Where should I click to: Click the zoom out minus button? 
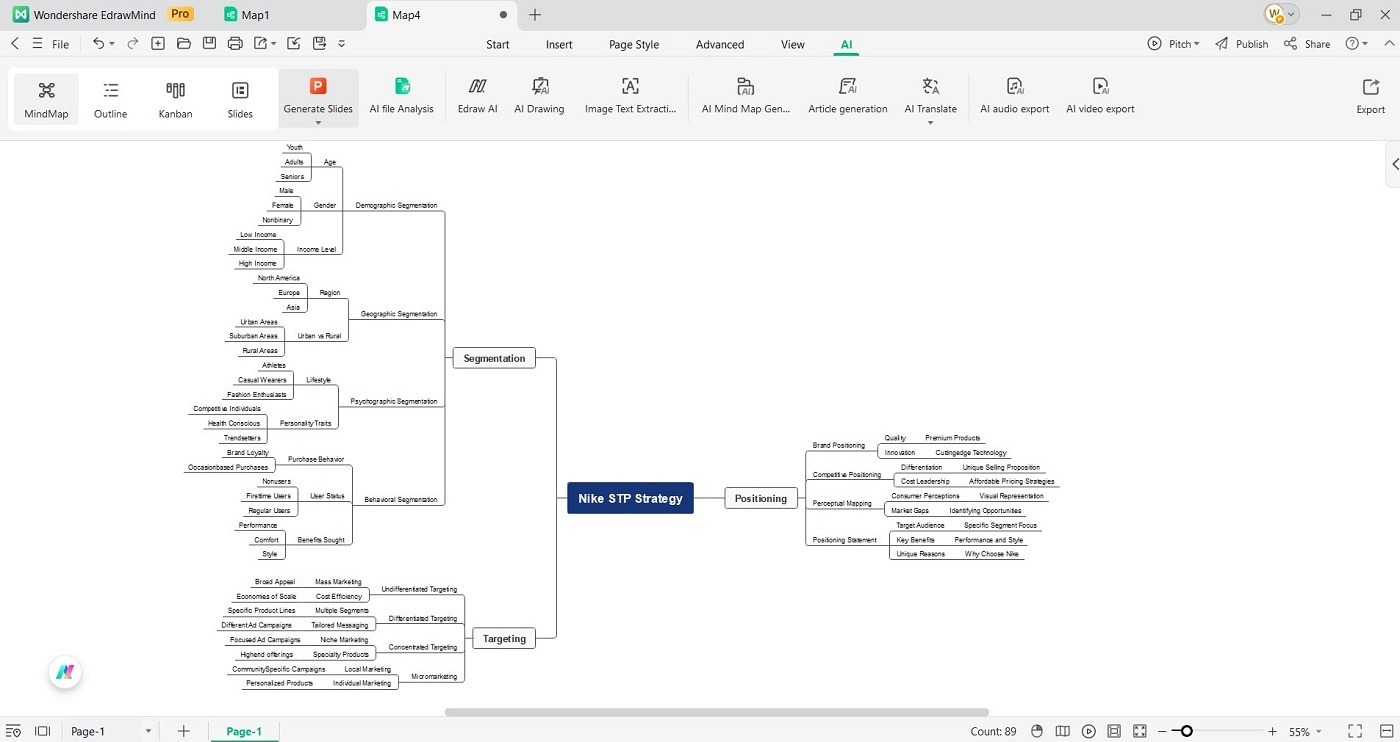pyautogui.click(x=1163, y=731)
